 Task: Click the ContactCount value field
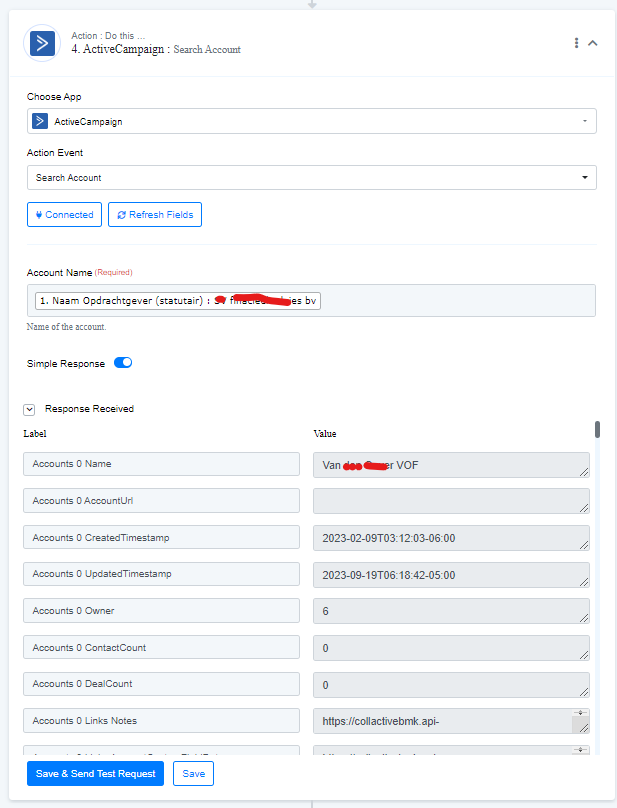coord(451,648)
